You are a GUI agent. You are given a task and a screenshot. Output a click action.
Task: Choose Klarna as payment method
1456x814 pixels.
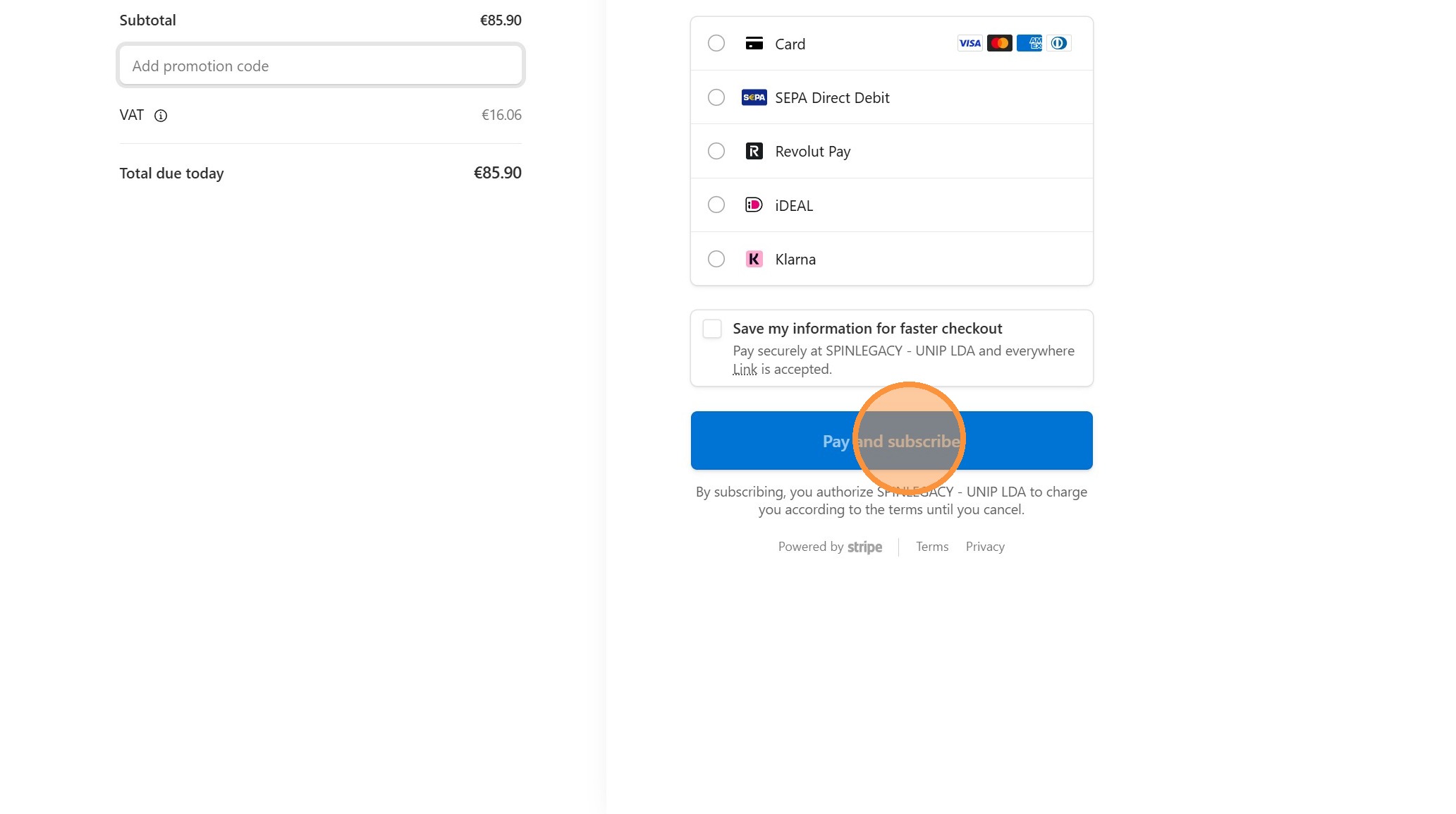[x=716, y=259]
